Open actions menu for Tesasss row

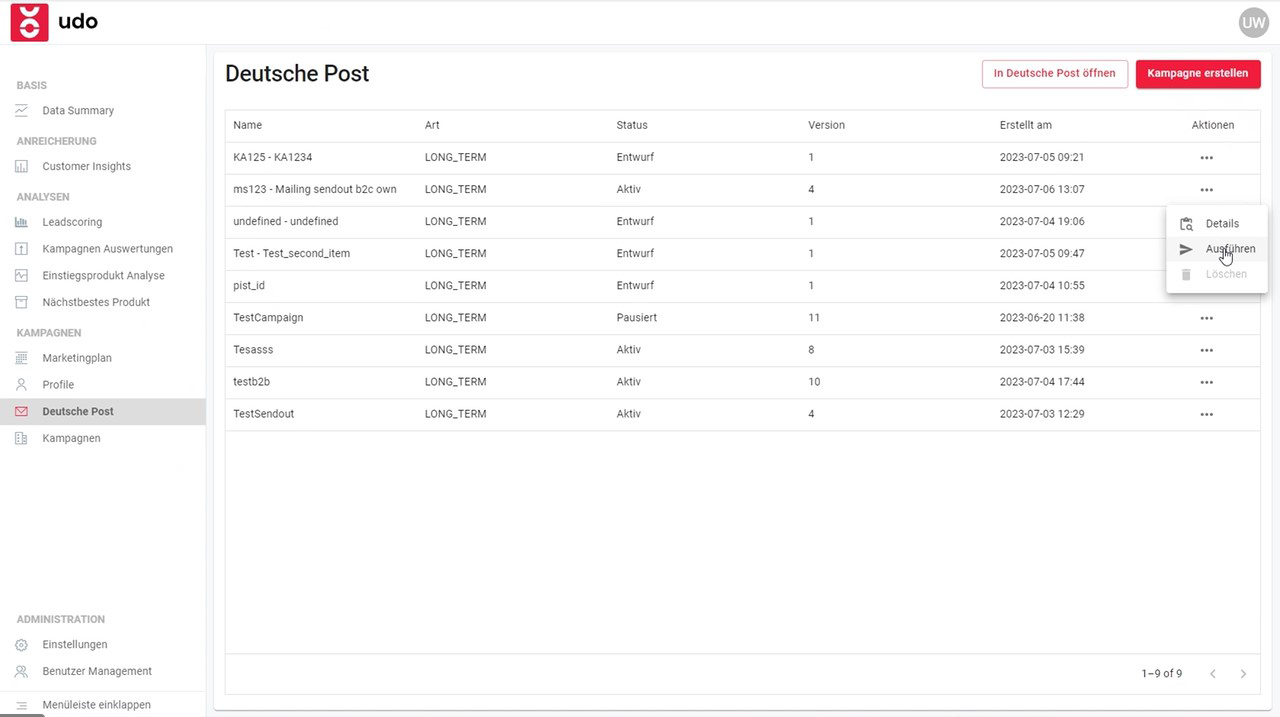coord(1207,350)
